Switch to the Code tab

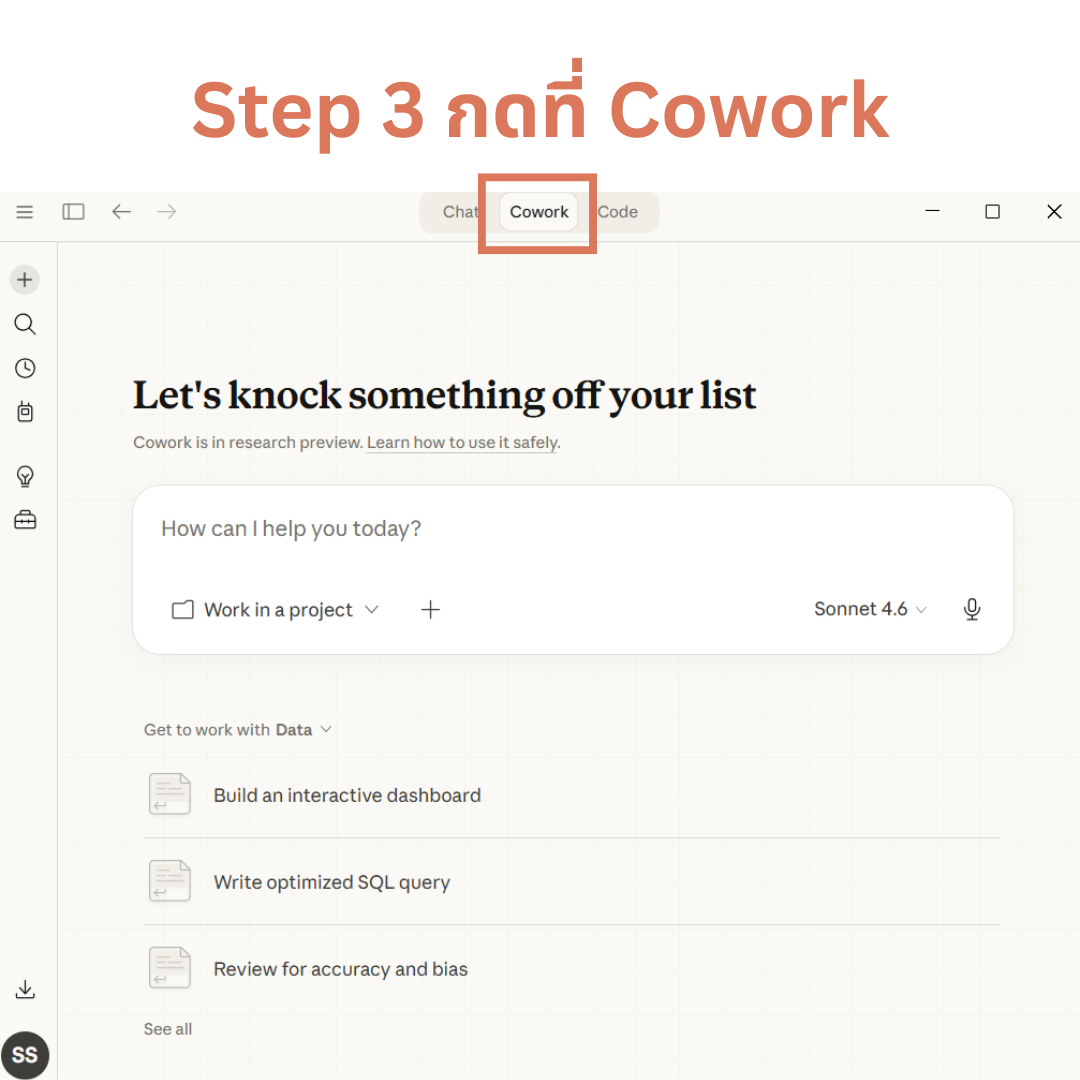(x=618, y=212)
